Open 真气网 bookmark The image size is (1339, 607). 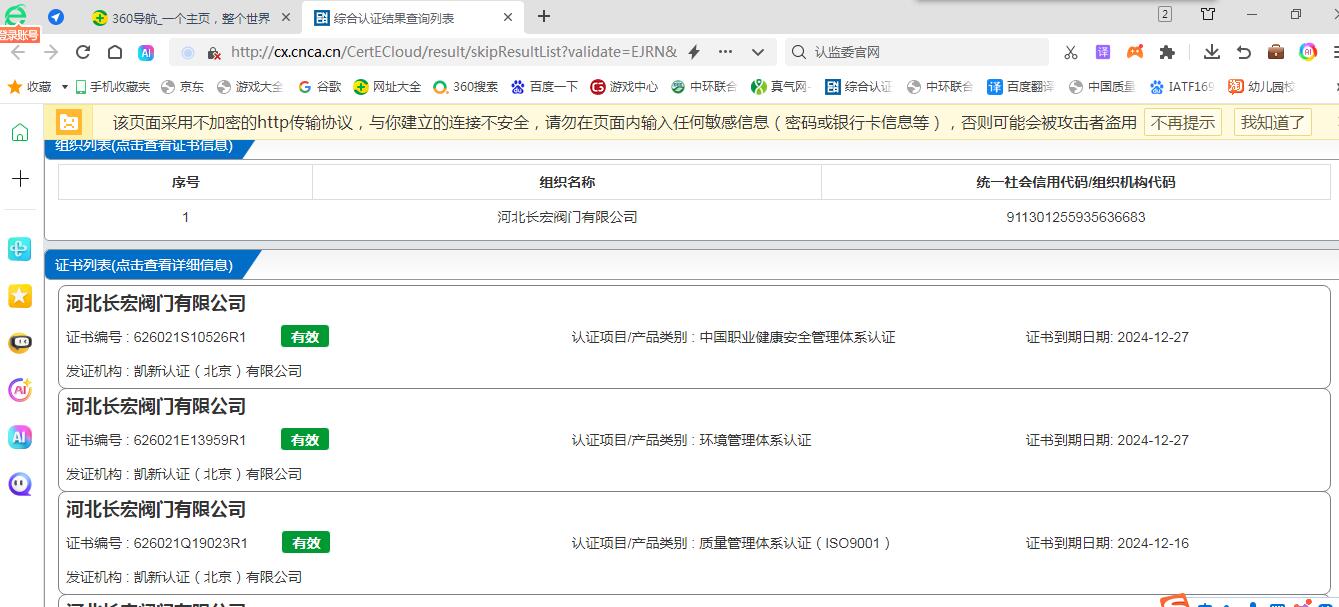(781, 87)
